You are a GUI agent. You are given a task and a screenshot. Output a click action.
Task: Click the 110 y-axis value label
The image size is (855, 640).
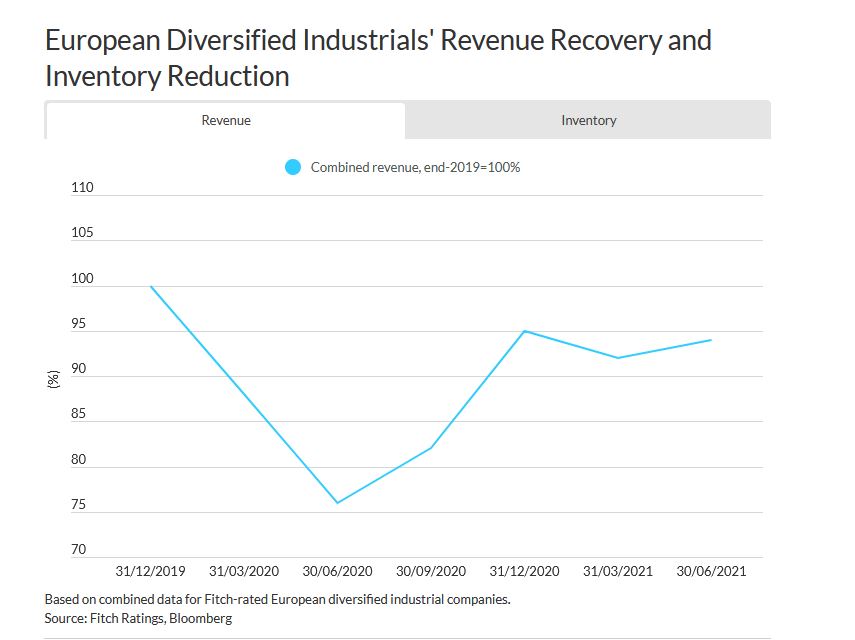tap(82, 187)
